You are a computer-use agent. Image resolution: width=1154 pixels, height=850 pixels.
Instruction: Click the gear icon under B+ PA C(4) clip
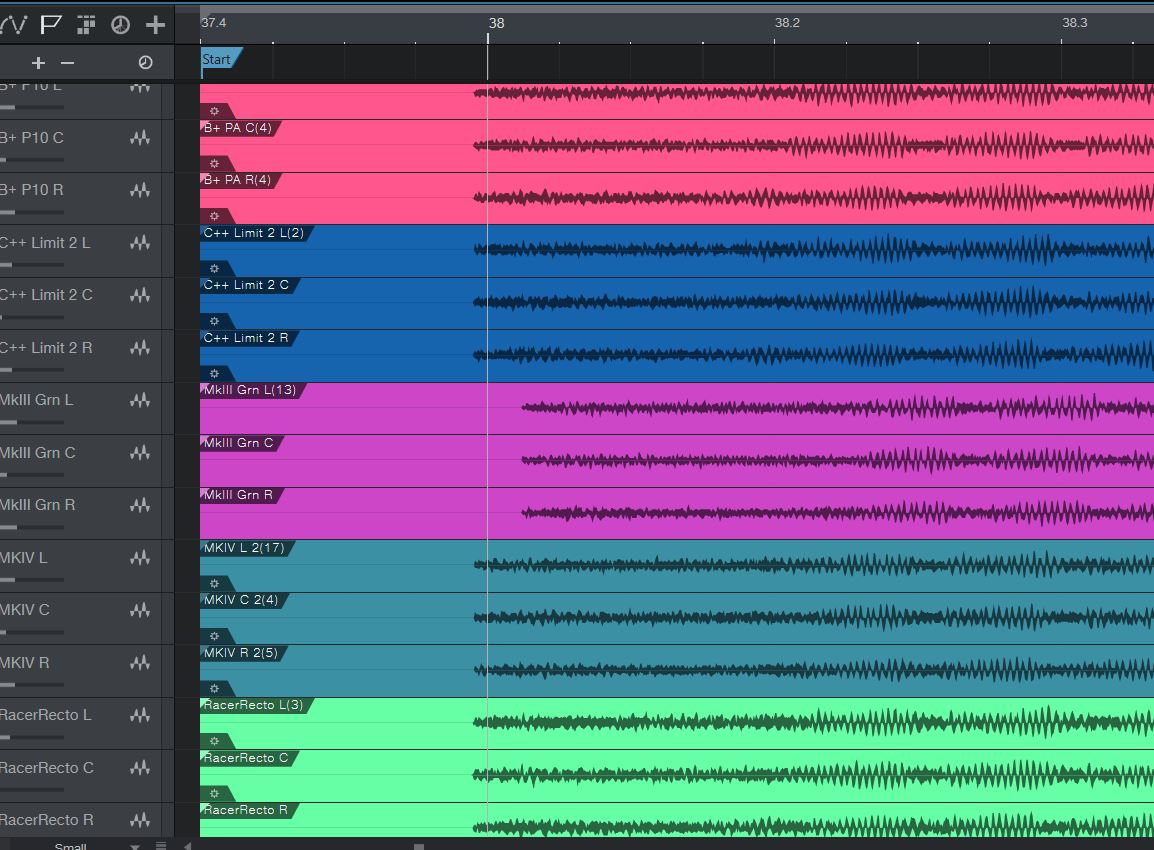214,163
